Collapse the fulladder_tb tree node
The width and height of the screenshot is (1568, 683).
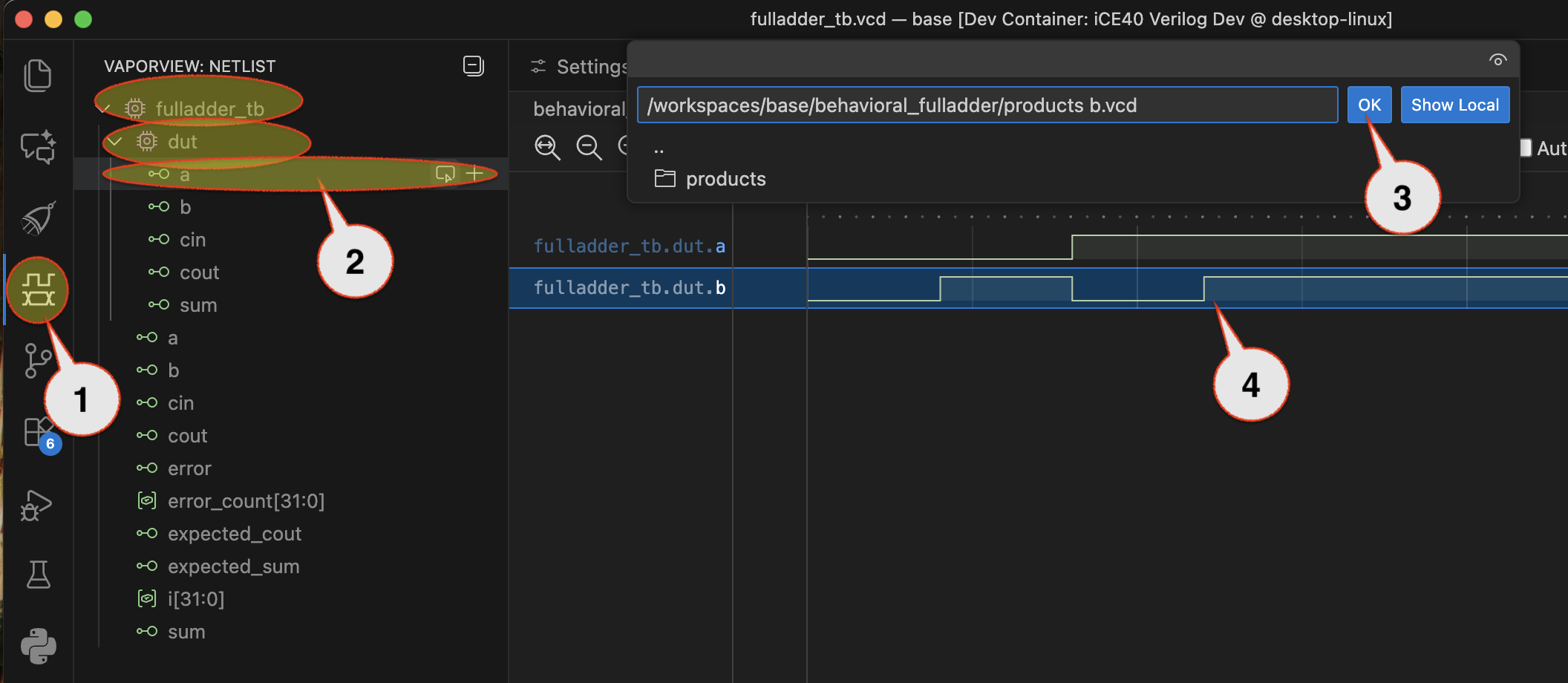coord(104,109)
